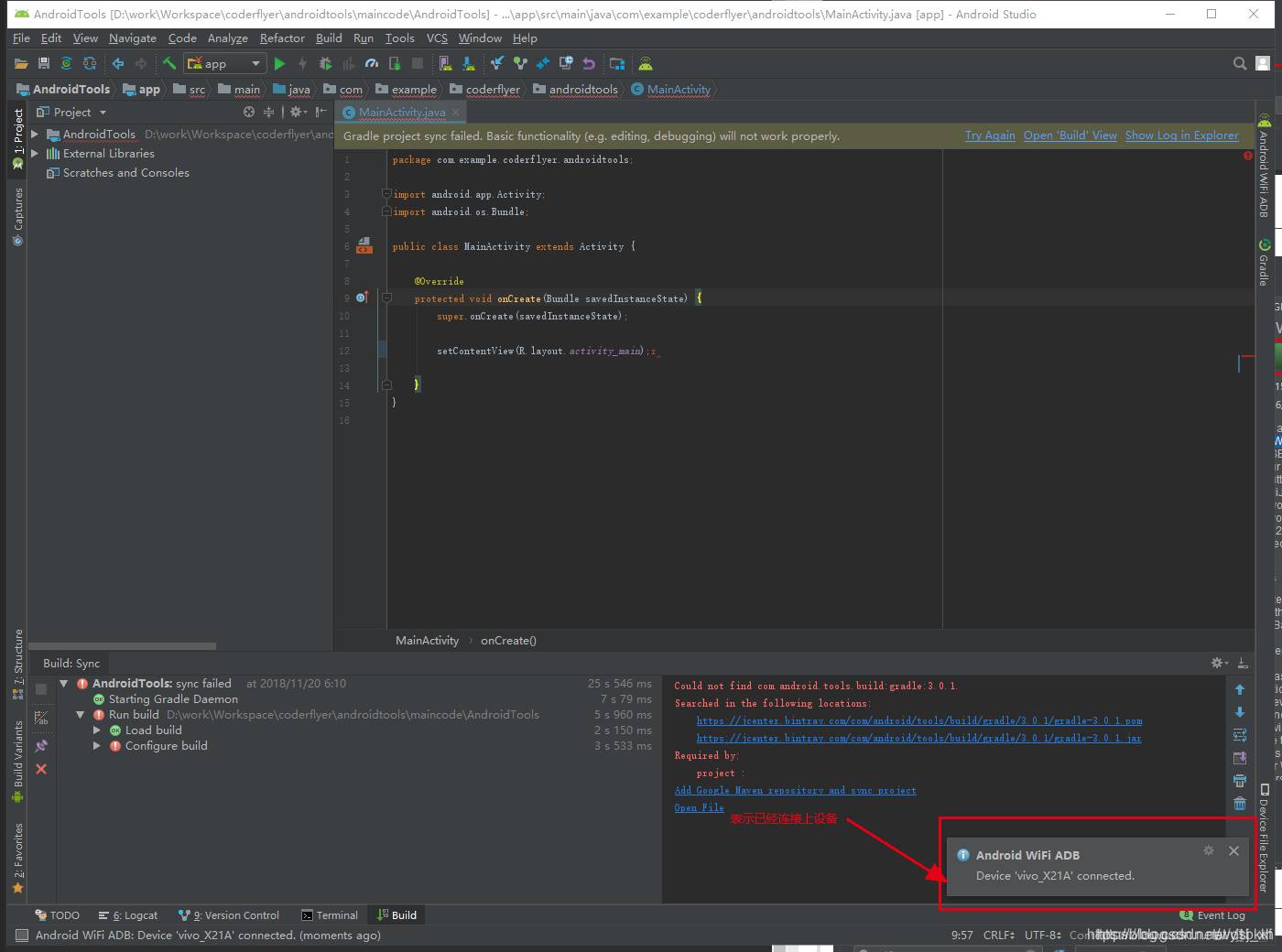Click gradle-3.0.1.pom URL link

tap(919, 721)
